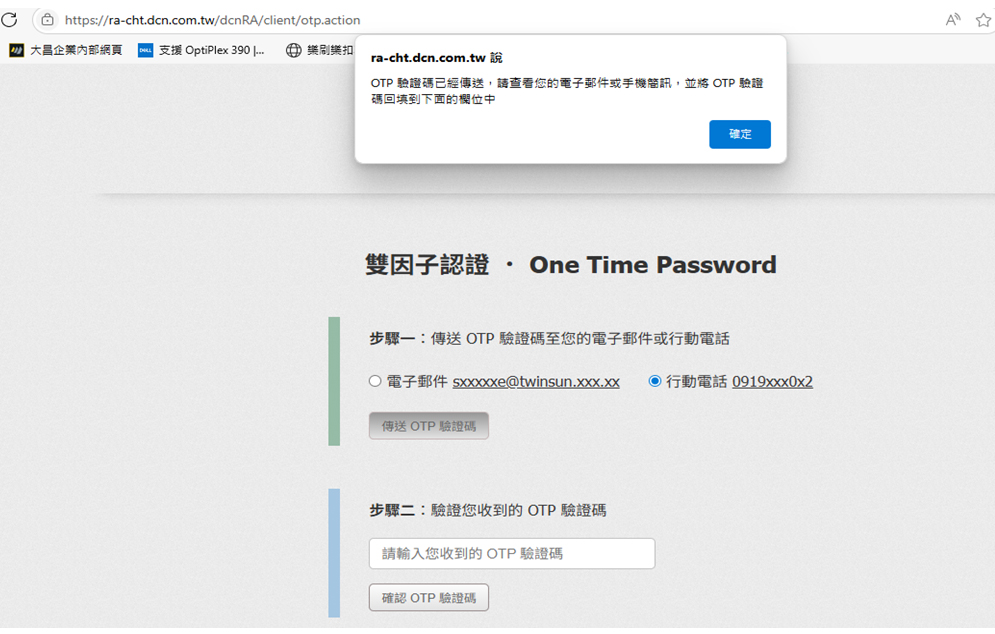This screenshot has height=634, width=995.
Task: Open the Dell 支援 OptiPlex 390 bookmark
Action: click(201, 50)
